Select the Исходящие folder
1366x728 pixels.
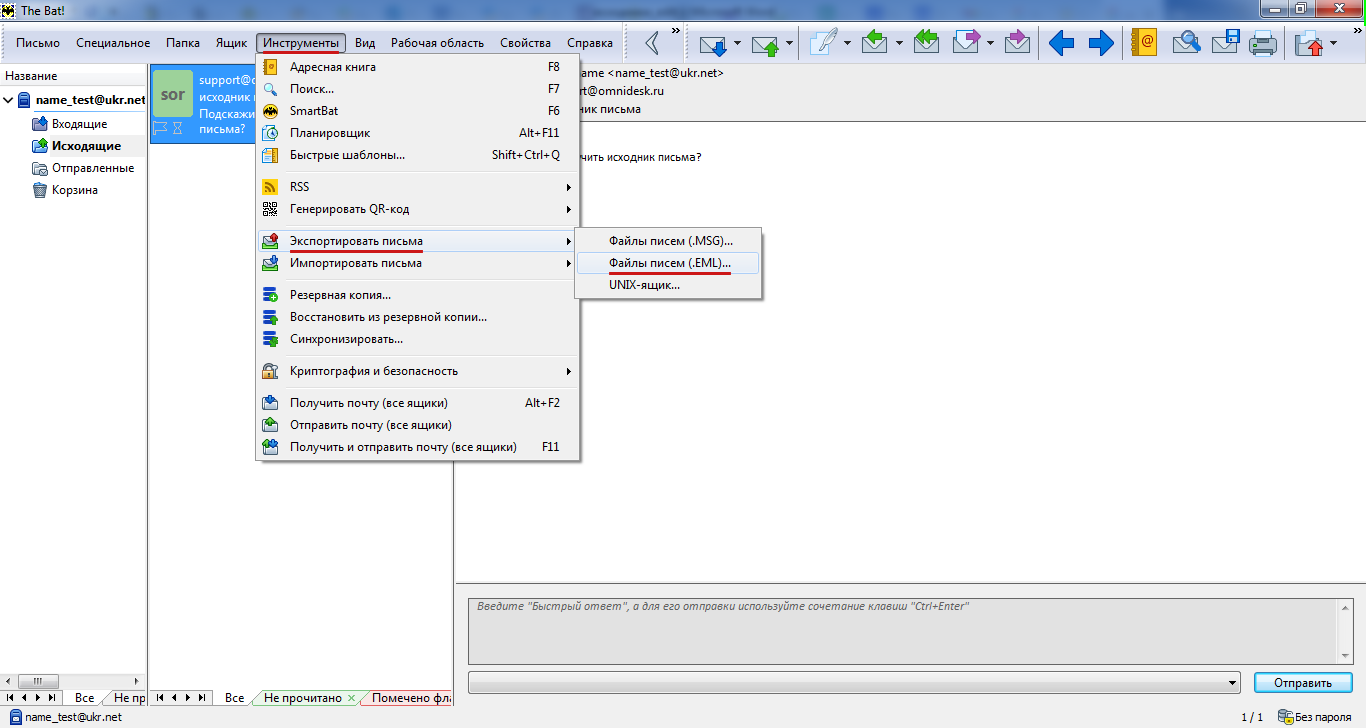point(86,146)
